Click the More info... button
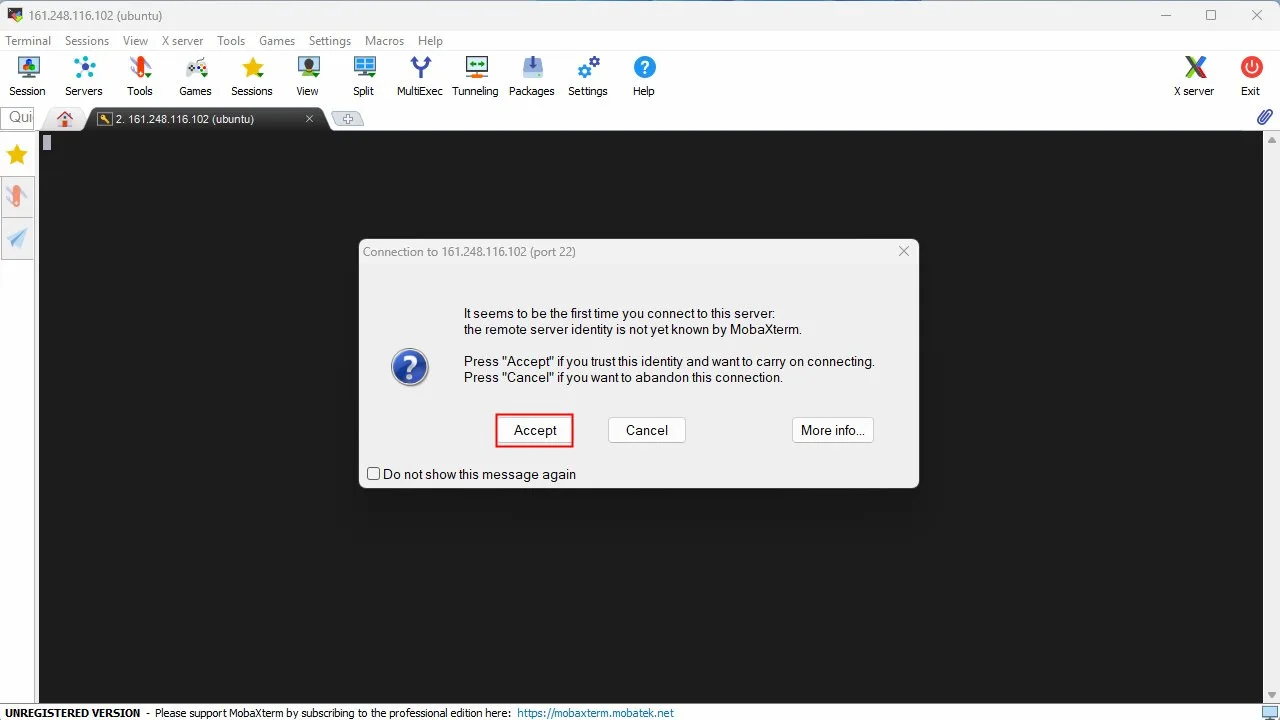 point(833,430)
